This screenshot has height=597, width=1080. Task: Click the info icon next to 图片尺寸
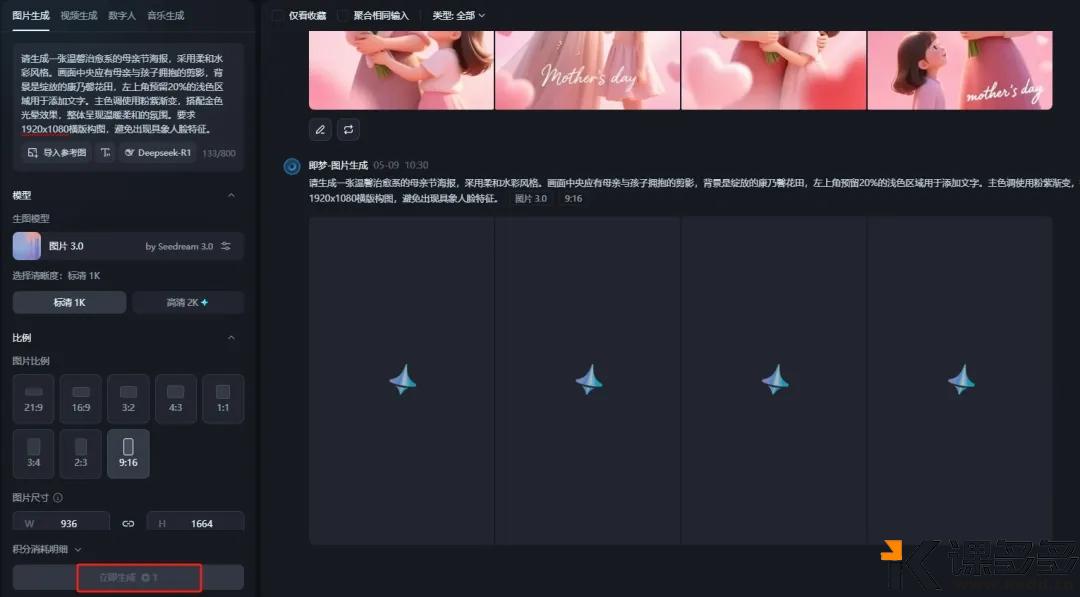coord(58,497)
